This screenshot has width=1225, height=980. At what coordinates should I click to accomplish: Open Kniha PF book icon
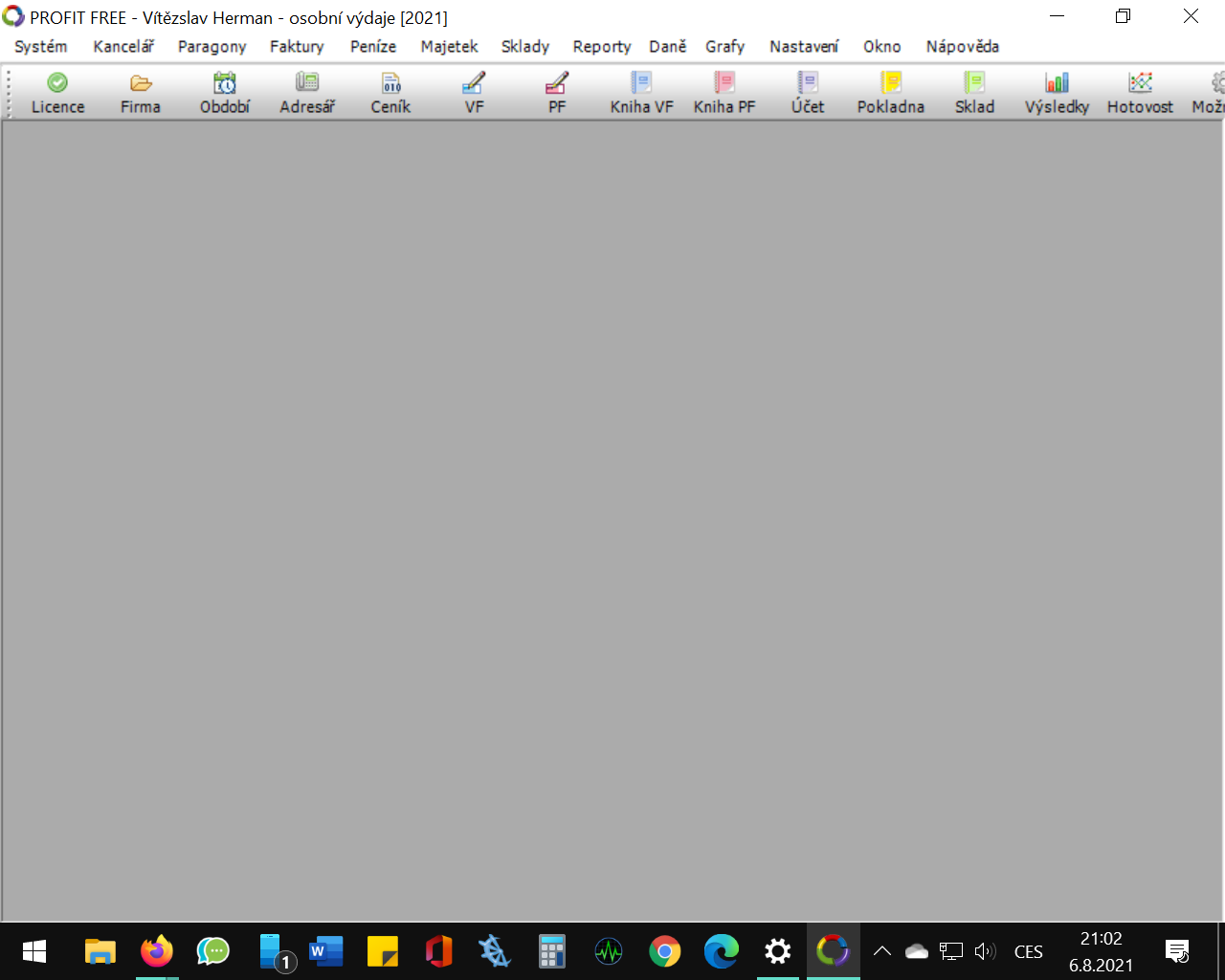coord(724,93)
